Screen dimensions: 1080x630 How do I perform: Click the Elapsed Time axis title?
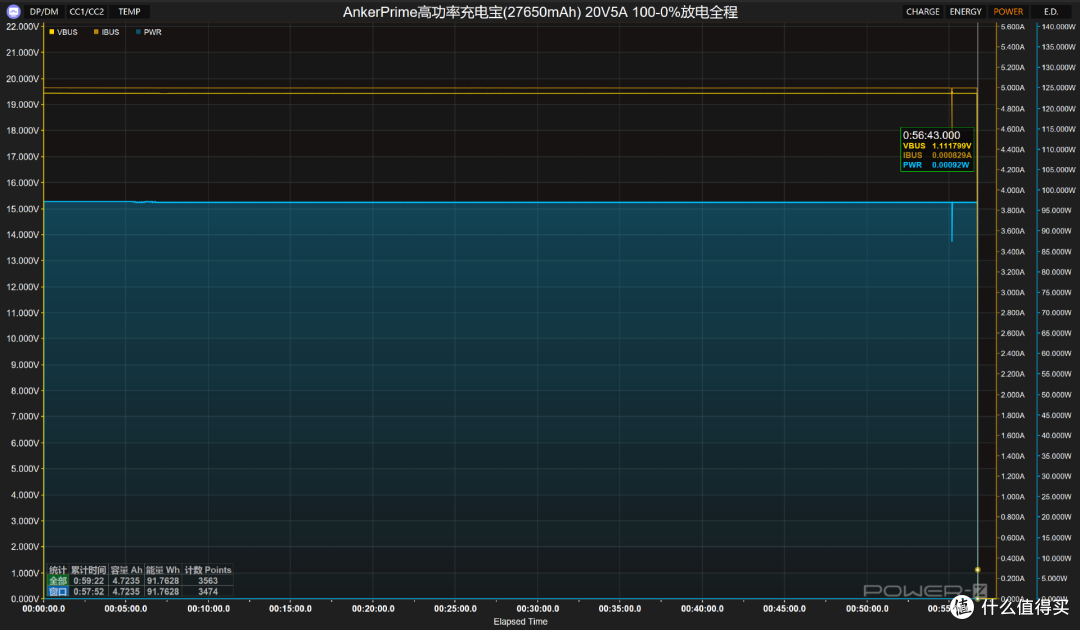coord(521,622)
